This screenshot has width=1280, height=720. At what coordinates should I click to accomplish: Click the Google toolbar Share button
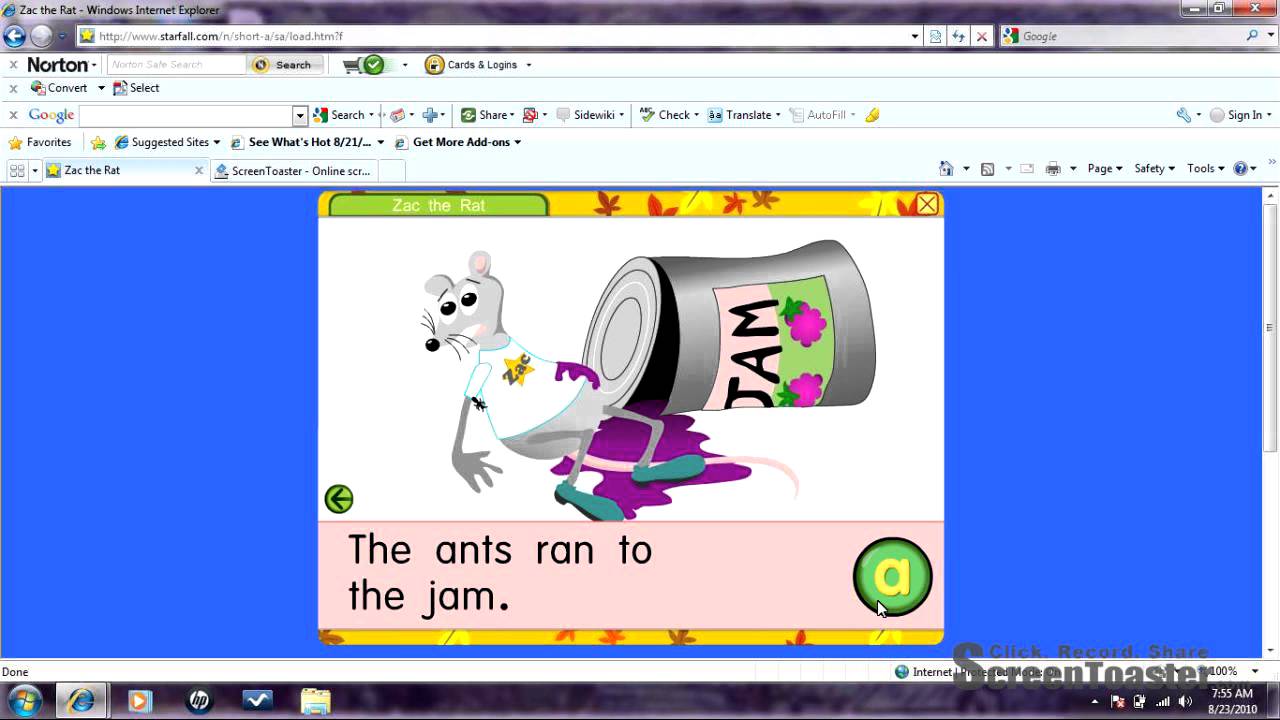pyautogui.click(x=485, y=115)
